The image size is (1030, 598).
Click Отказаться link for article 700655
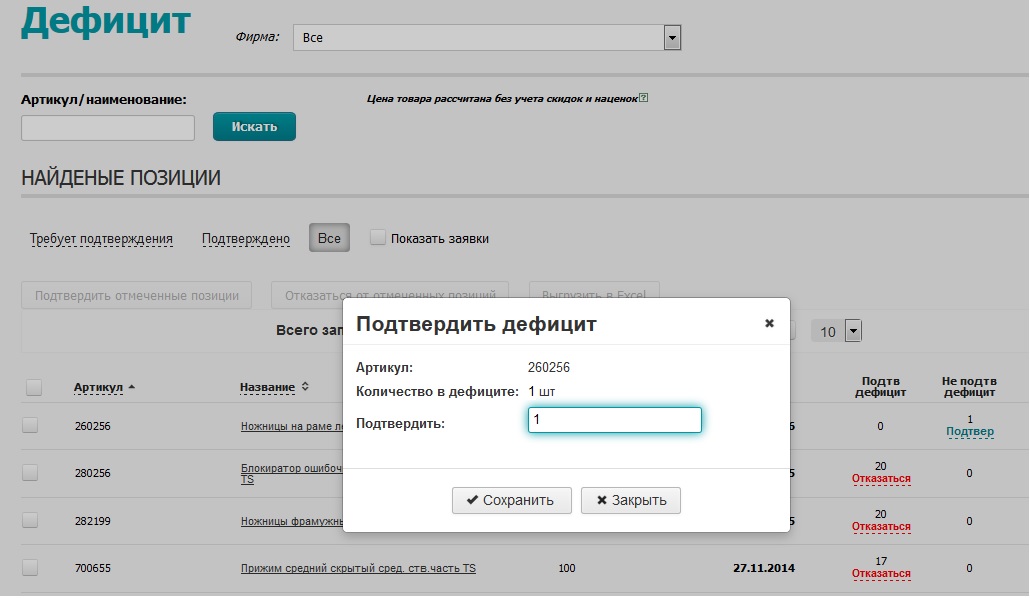pos(881,574)
